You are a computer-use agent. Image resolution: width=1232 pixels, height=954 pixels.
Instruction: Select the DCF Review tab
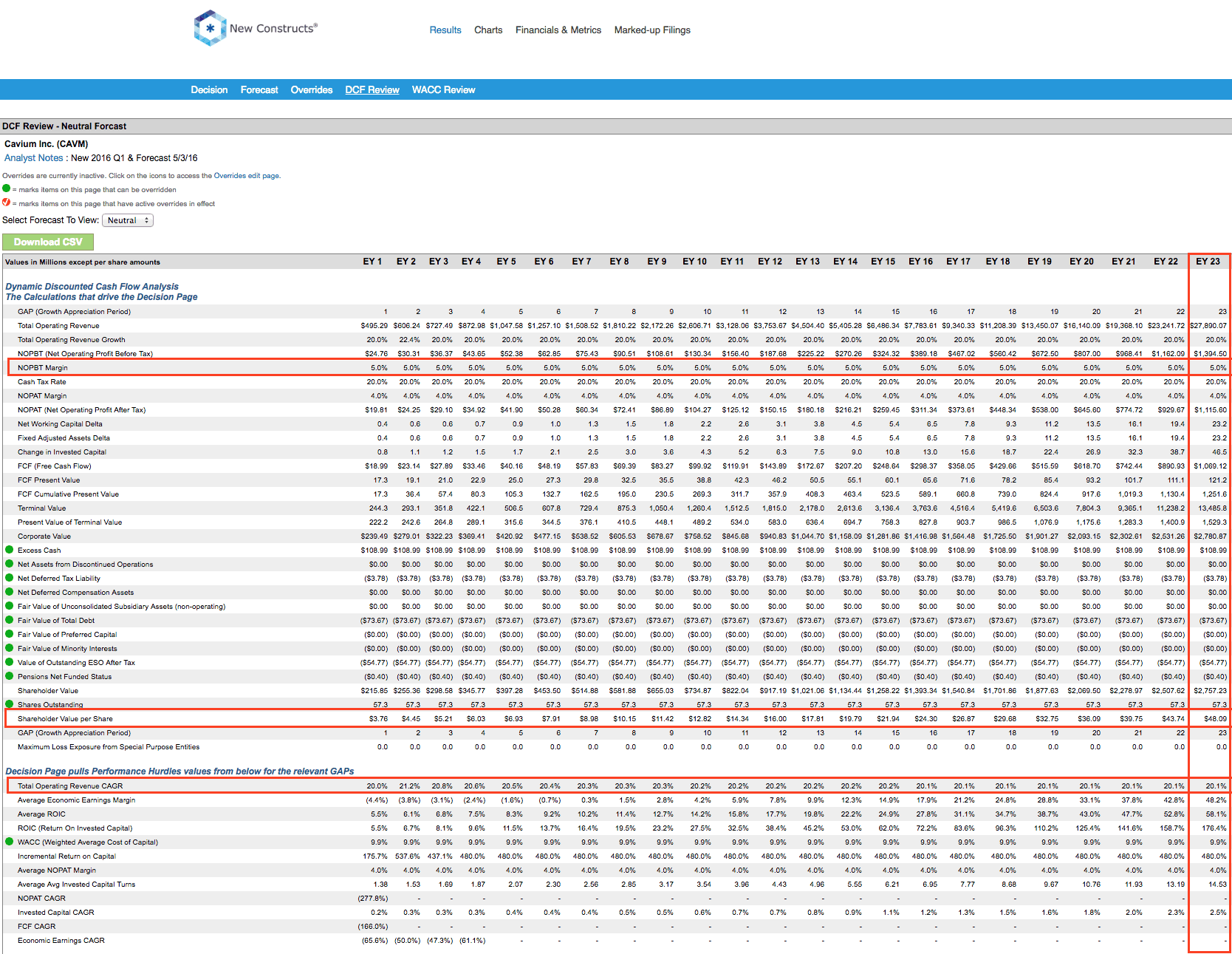[372, 90]
